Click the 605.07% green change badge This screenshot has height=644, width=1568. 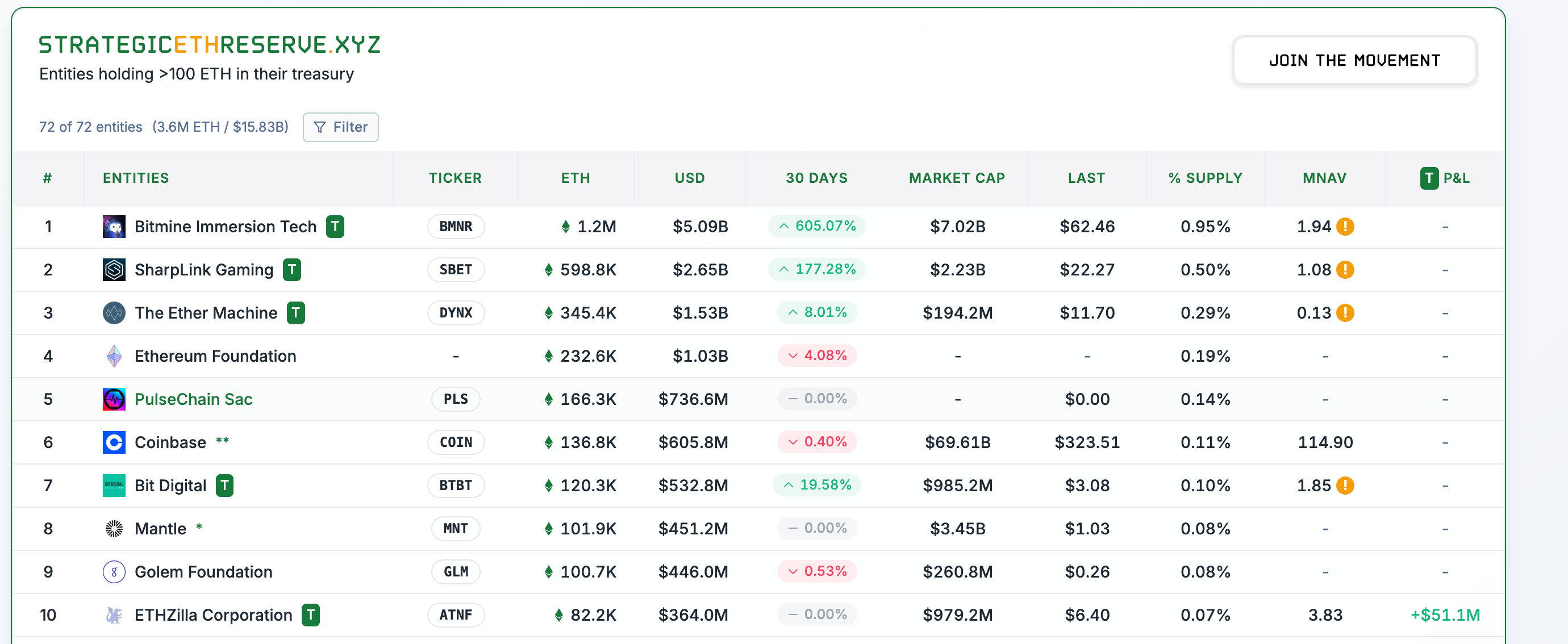pyautogui.click(x=816, y=226)
